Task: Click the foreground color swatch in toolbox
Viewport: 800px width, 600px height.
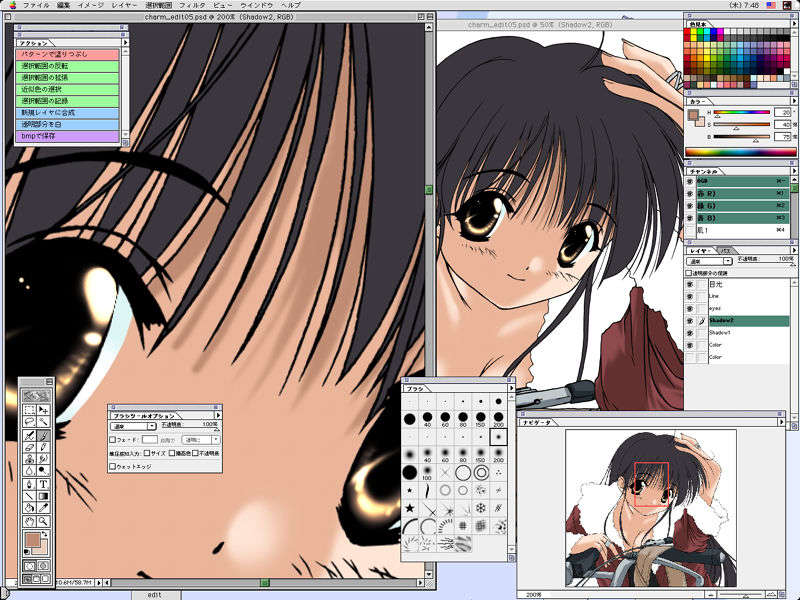Action: tap(32, 539)
